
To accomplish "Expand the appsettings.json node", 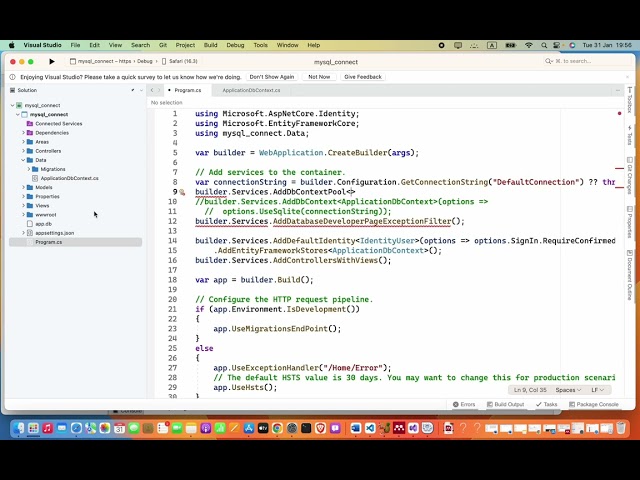I will 23,233.
